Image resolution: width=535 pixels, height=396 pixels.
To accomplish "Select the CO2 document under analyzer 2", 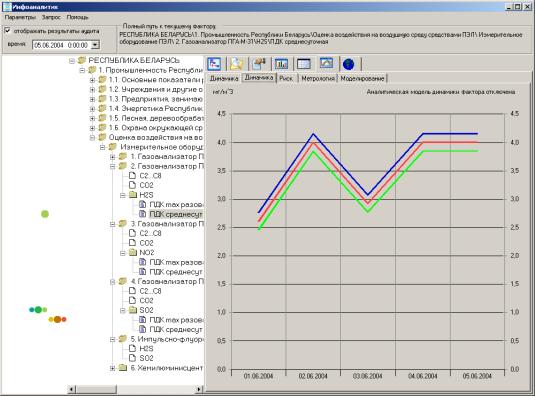I will coord(146,185).
